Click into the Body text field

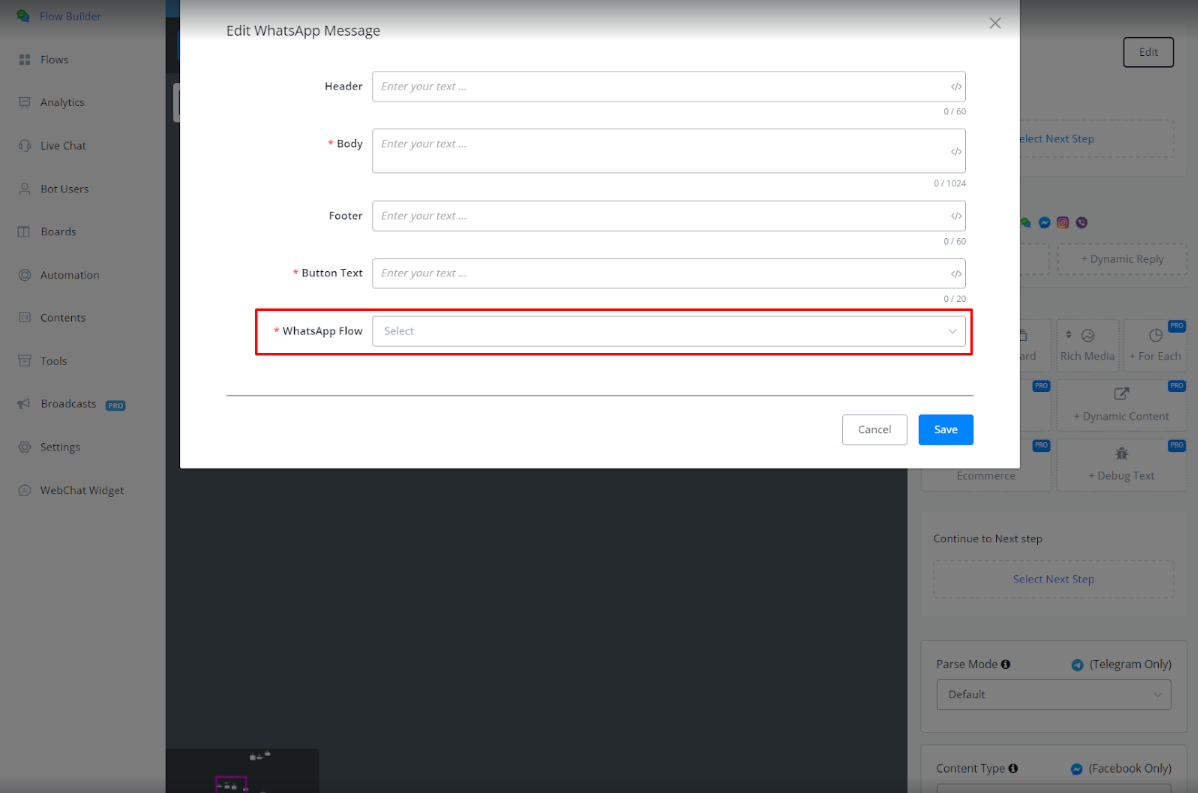660,151
